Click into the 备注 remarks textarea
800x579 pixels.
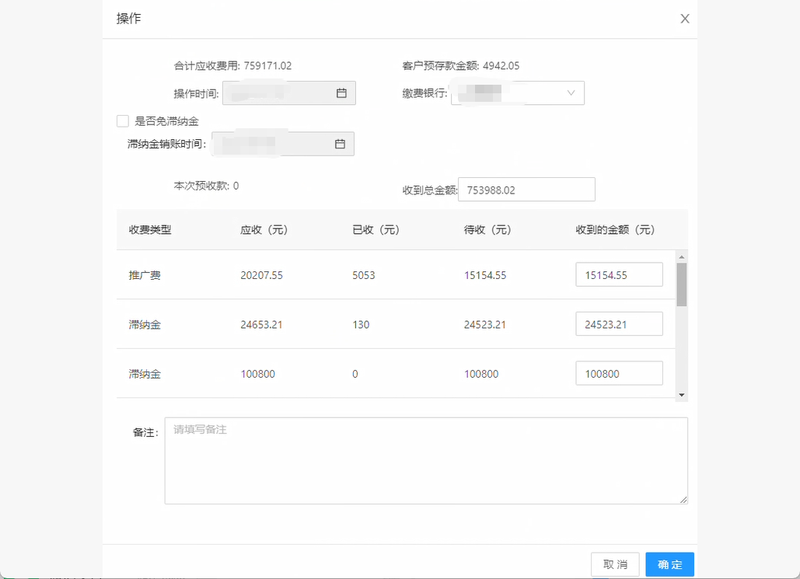[x=425, y=460]
